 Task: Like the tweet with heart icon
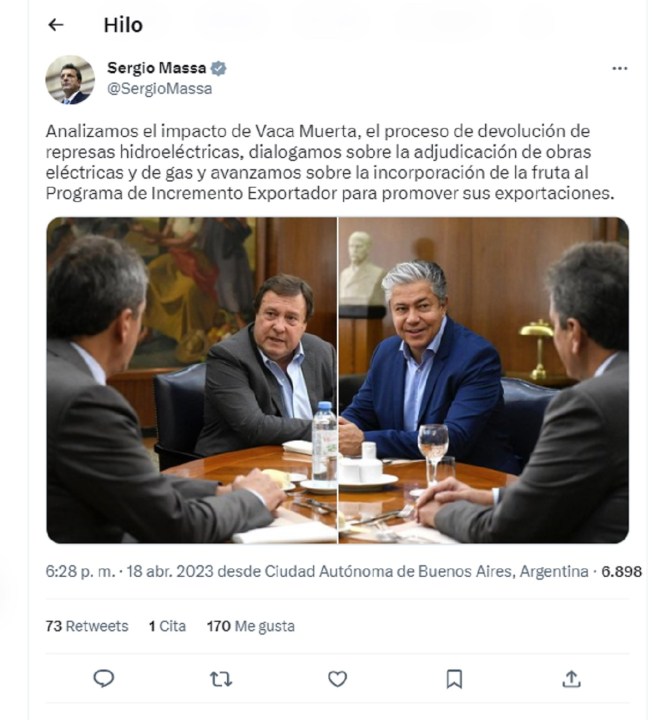[338, 679]
